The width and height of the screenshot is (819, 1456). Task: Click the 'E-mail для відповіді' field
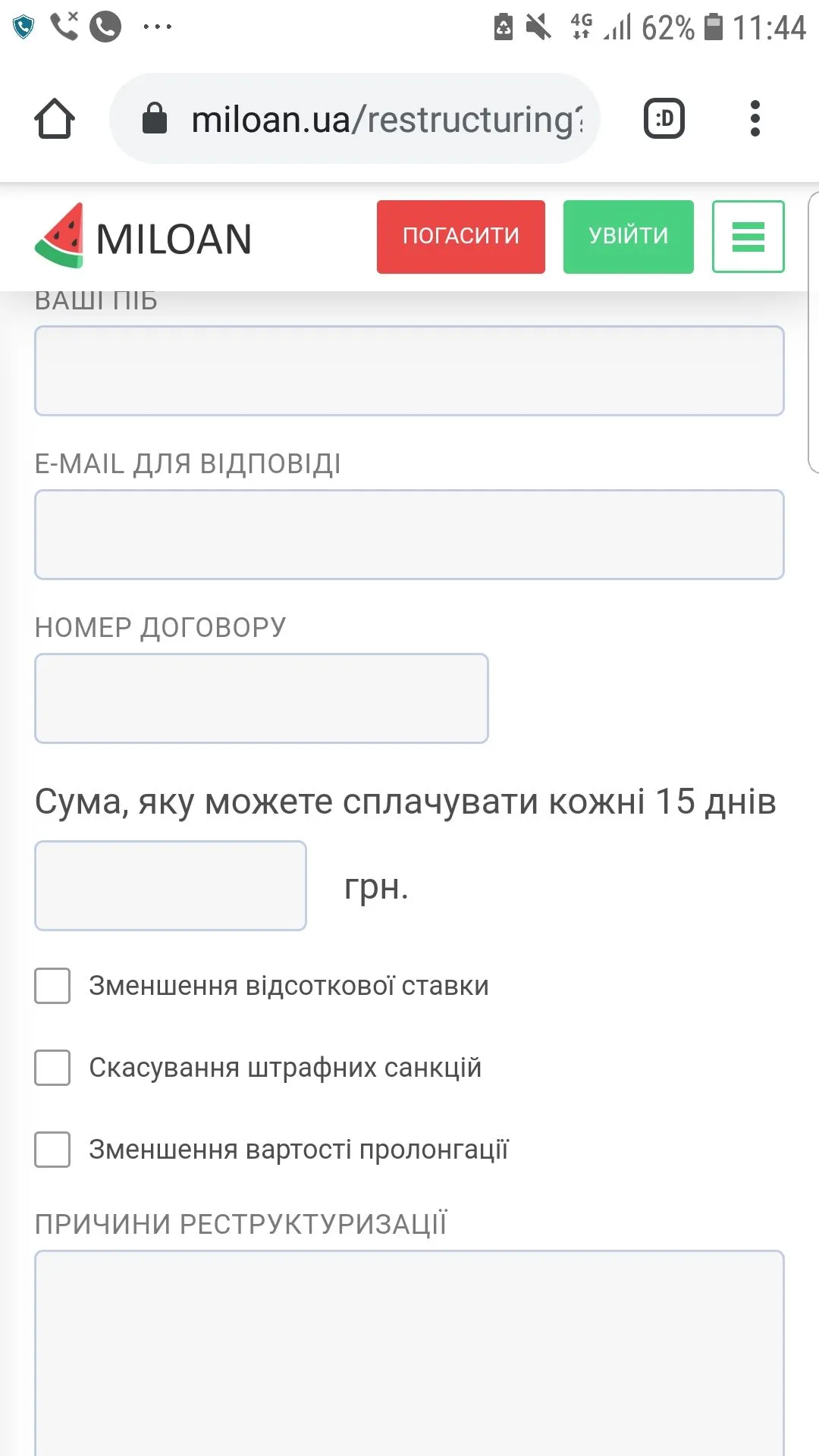coord(409,535)
